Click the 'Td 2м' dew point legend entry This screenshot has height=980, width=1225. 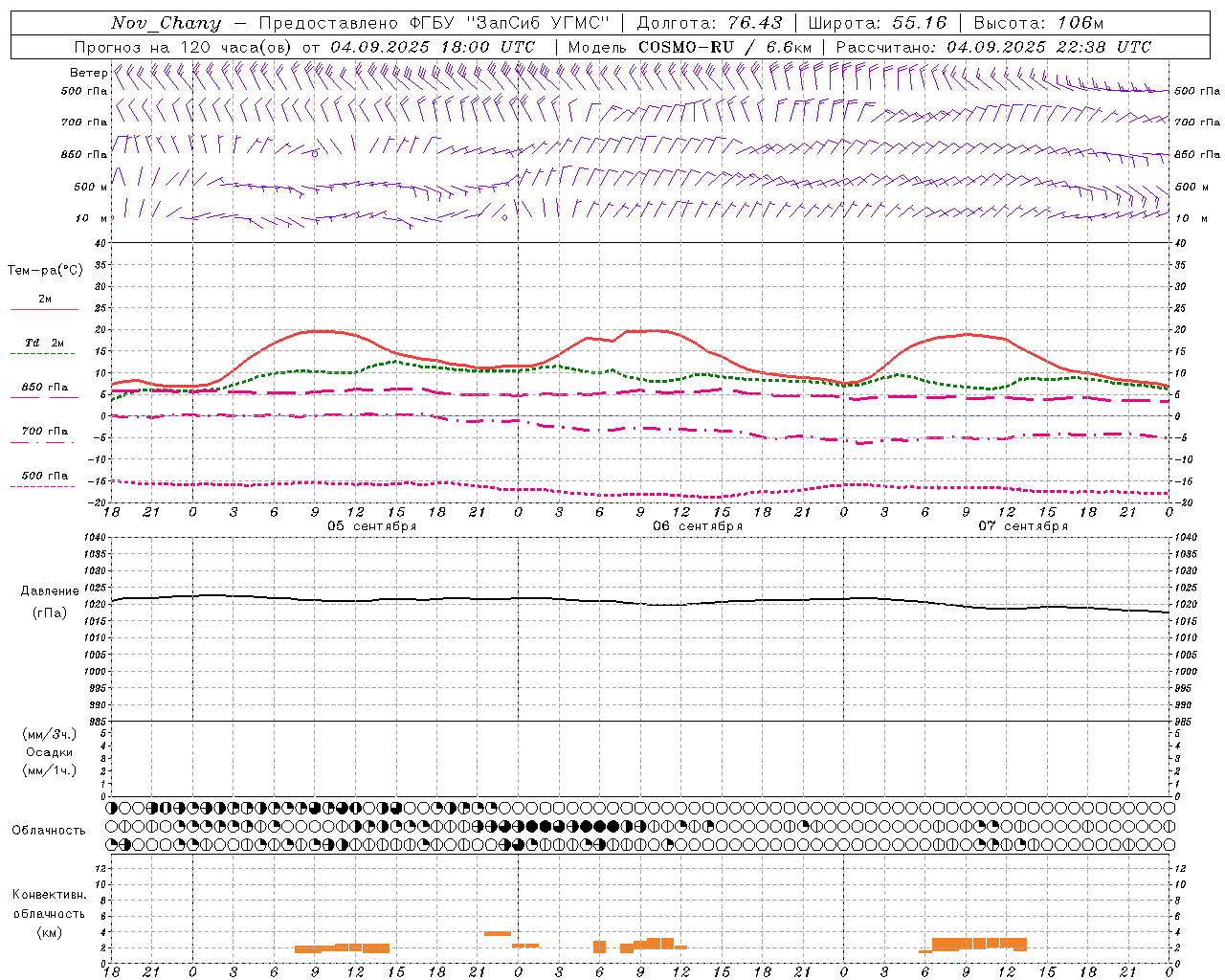click(x=44, y=343)
